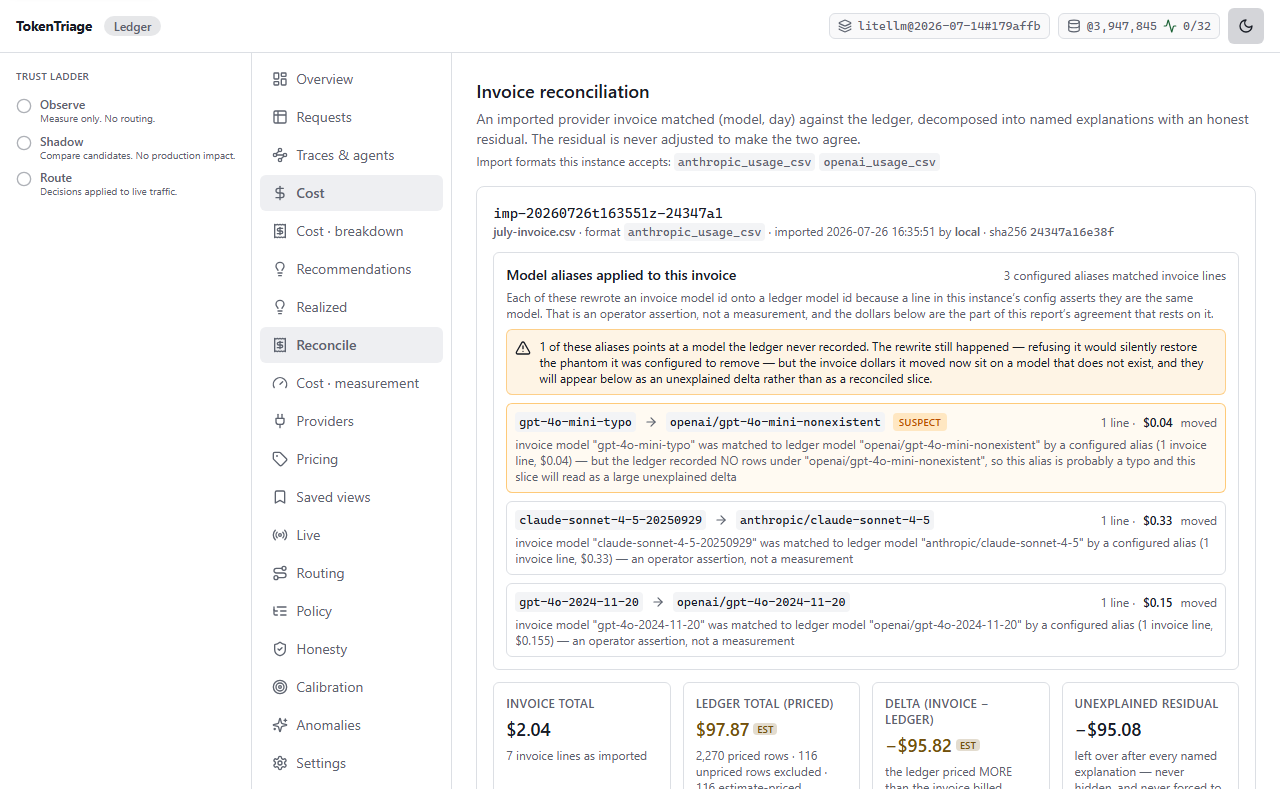The width and height of the screenshot is (1280, 789).
Task: Click the Recommendations lightbulb icon
Action: [x=280, y=269]
